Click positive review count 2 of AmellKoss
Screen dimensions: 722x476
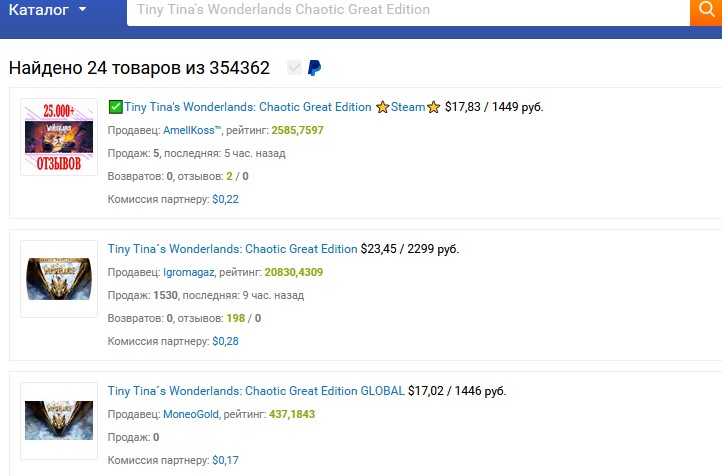click(229, 176)
